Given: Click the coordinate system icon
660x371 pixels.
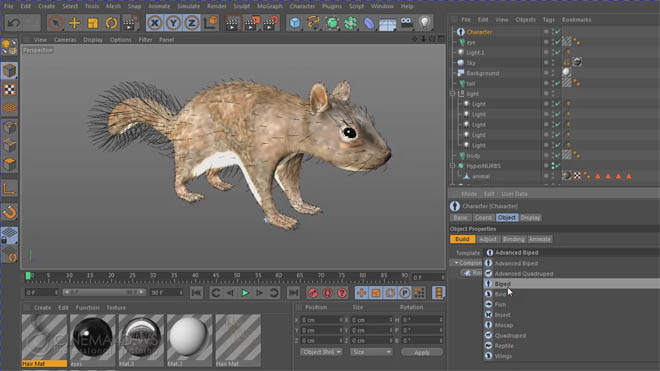Looking at the screenshot, I should coord(210,23).
